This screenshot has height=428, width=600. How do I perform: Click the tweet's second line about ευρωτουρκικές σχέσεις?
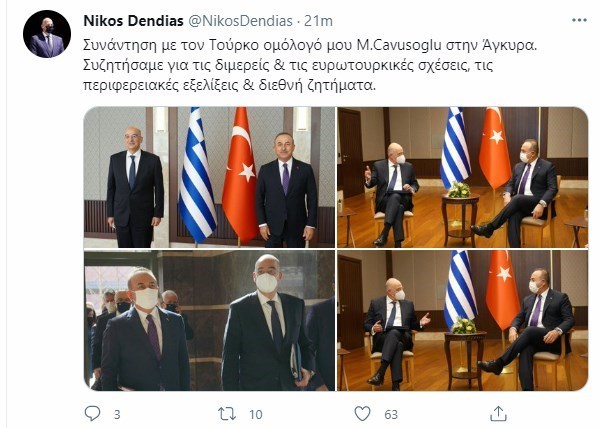click(x=288, y=65)
